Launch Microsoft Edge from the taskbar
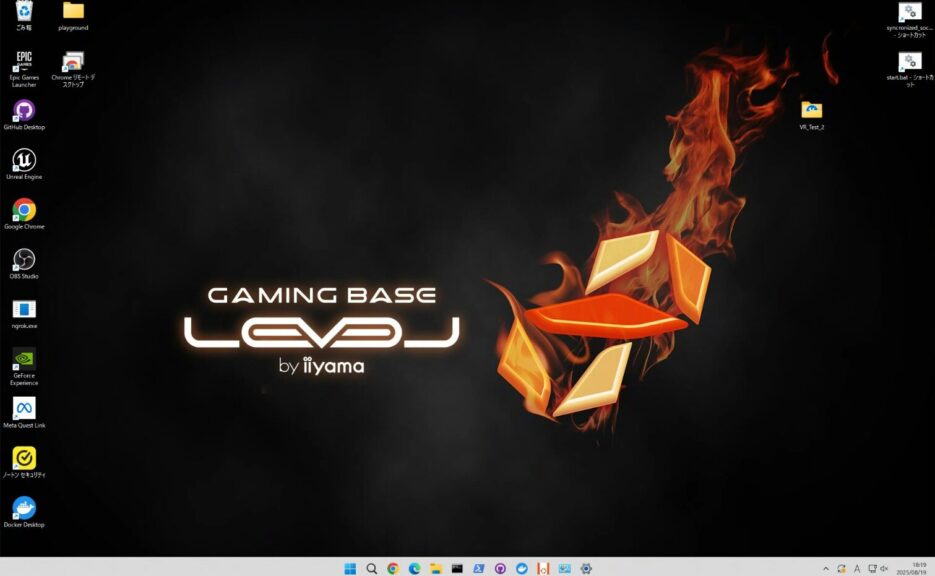This screenshot has width=935, height=576. tap(414, 568)
